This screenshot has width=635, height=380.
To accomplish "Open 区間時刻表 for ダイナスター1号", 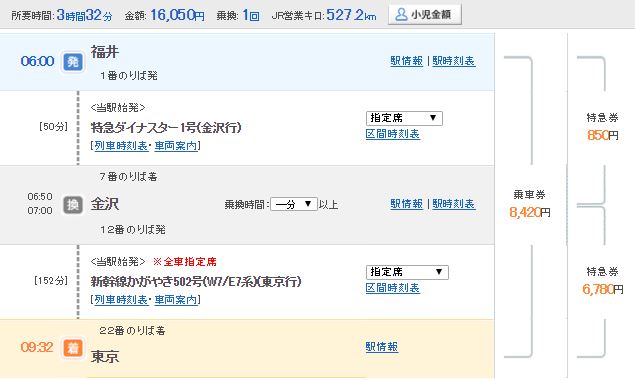I will (392, 134).
